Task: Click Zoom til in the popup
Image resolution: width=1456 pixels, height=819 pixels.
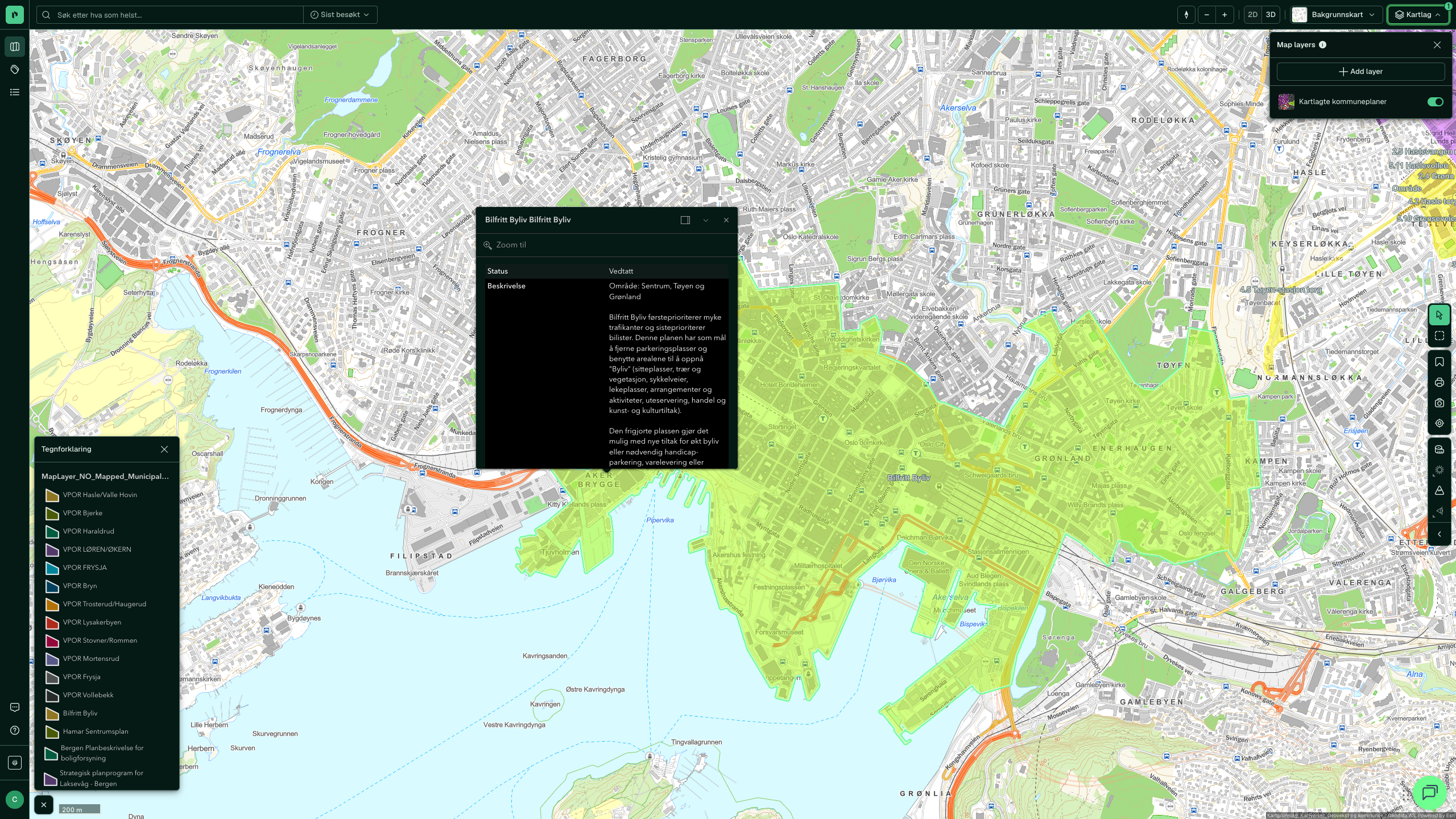Action: (x=505, y=245)
